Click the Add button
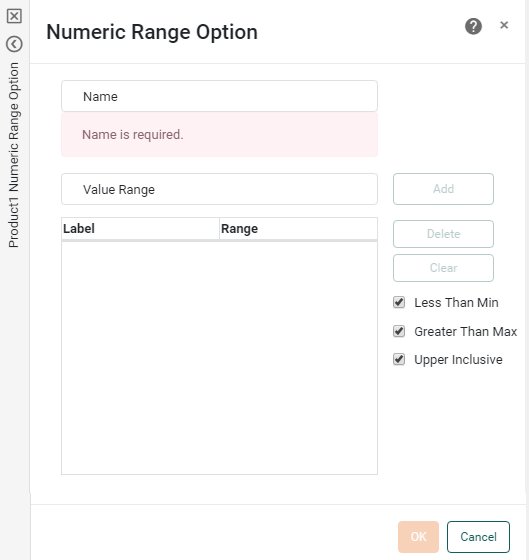The image size is (529, 560). tap(443, 189)
